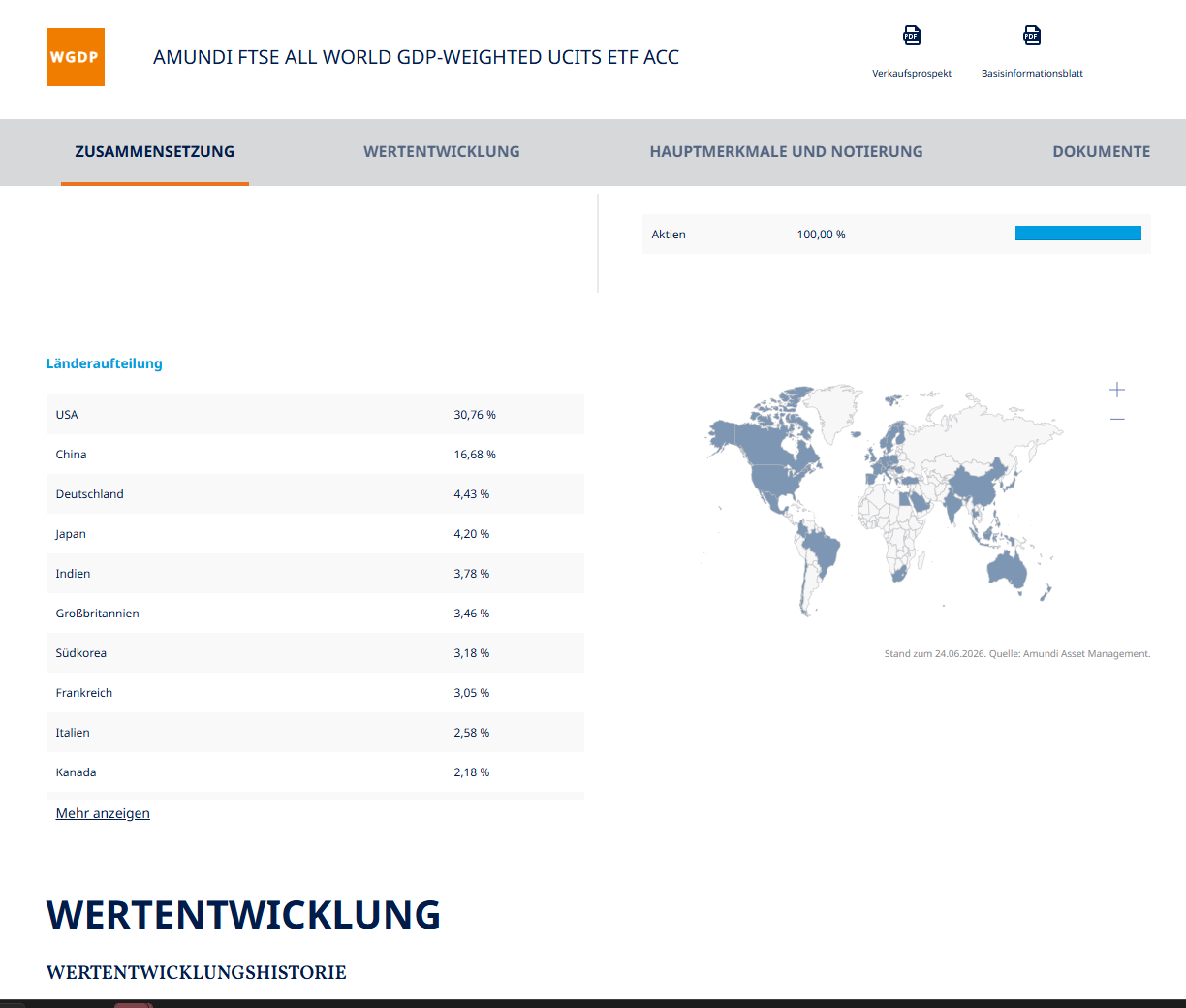Switch to the Zusammensetzung tab
This screenshot has width=1186, height=1008.
(x=155, y=151)
